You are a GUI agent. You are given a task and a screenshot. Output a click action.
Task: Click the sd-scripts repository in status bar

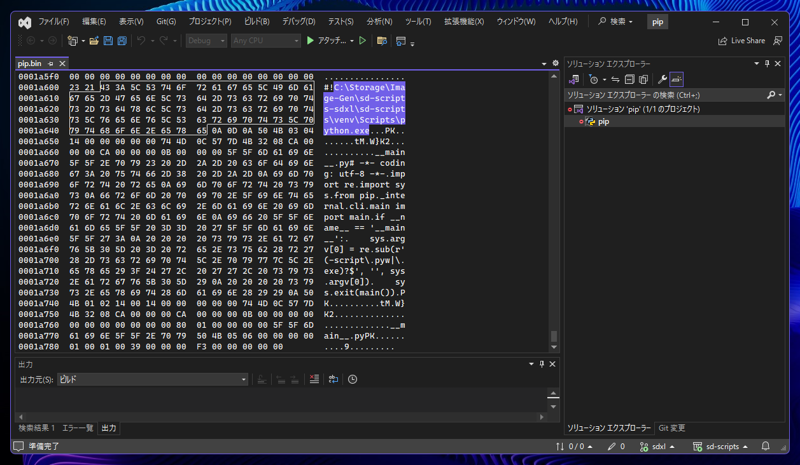[x=720, y=446]
